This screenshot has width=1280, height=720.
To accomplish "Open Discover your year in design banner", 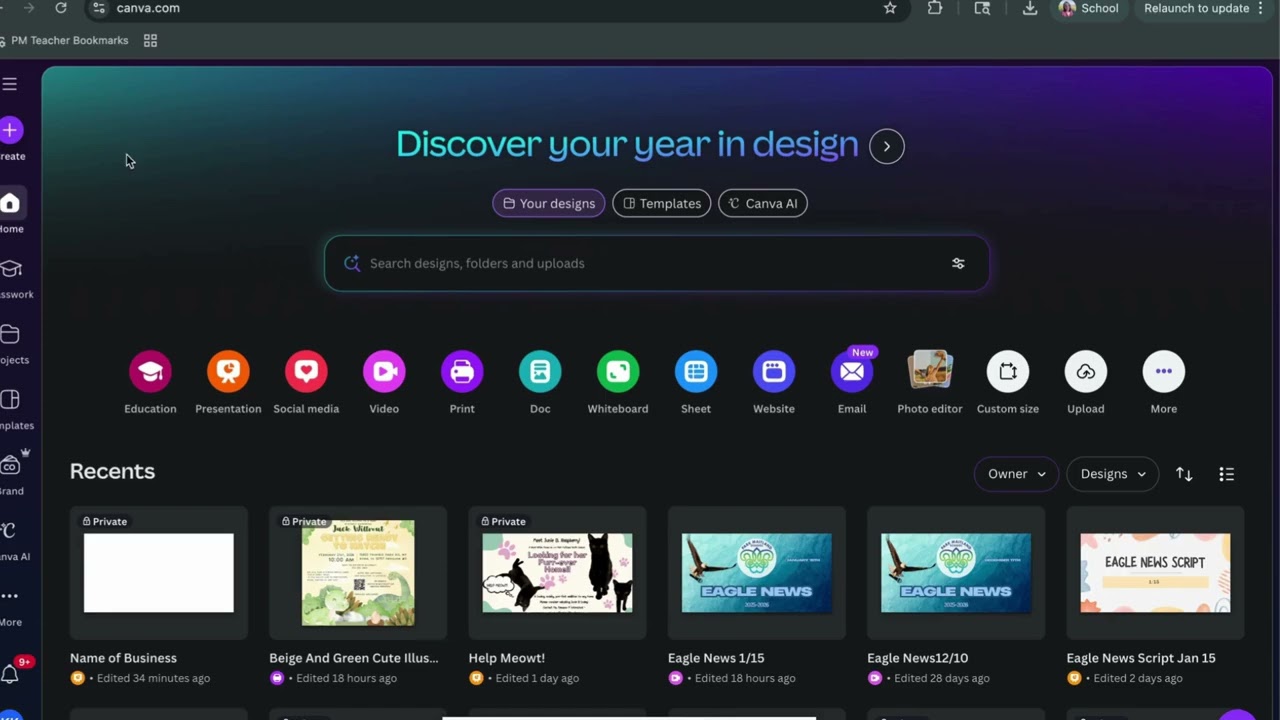I will pos(627,144).
